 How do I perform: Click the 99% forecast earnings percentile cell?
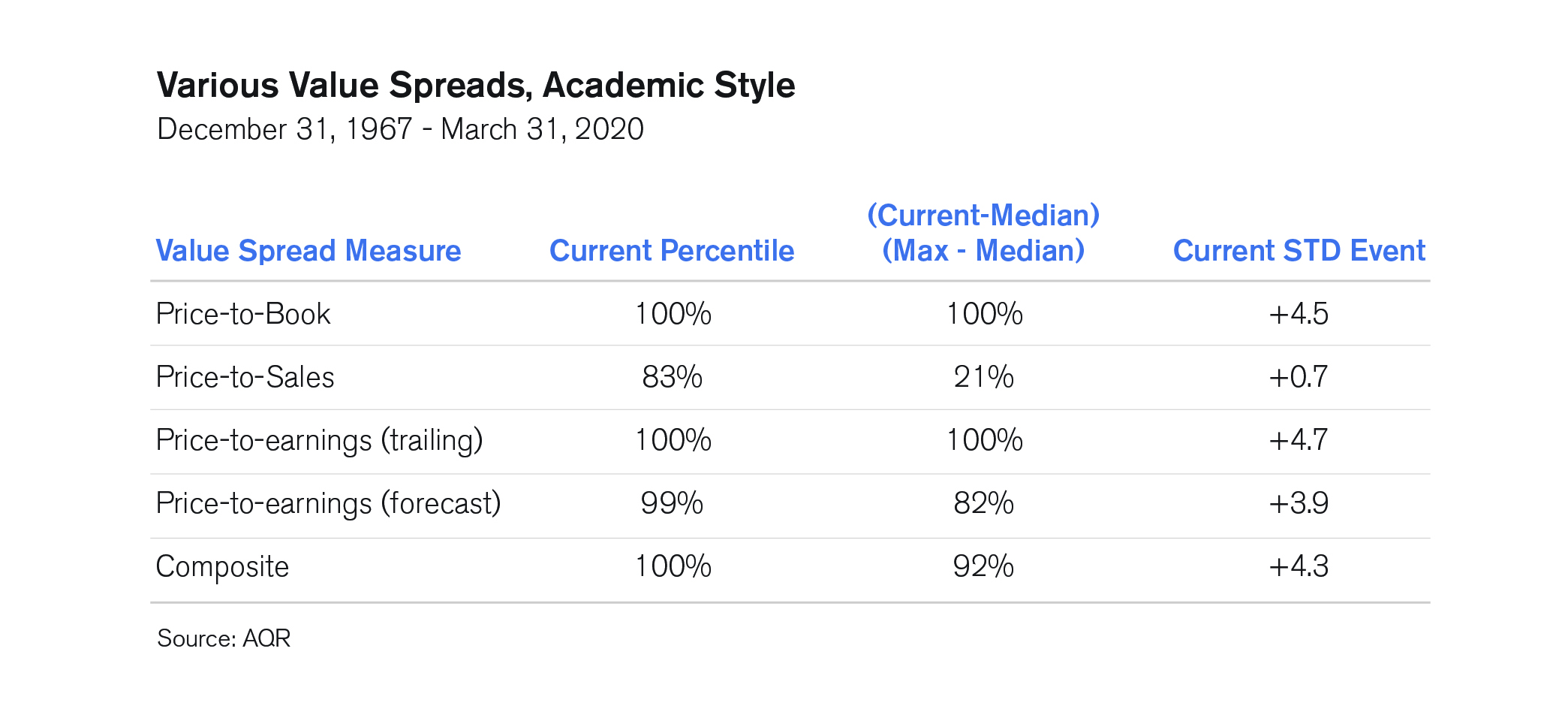point(672,503)
